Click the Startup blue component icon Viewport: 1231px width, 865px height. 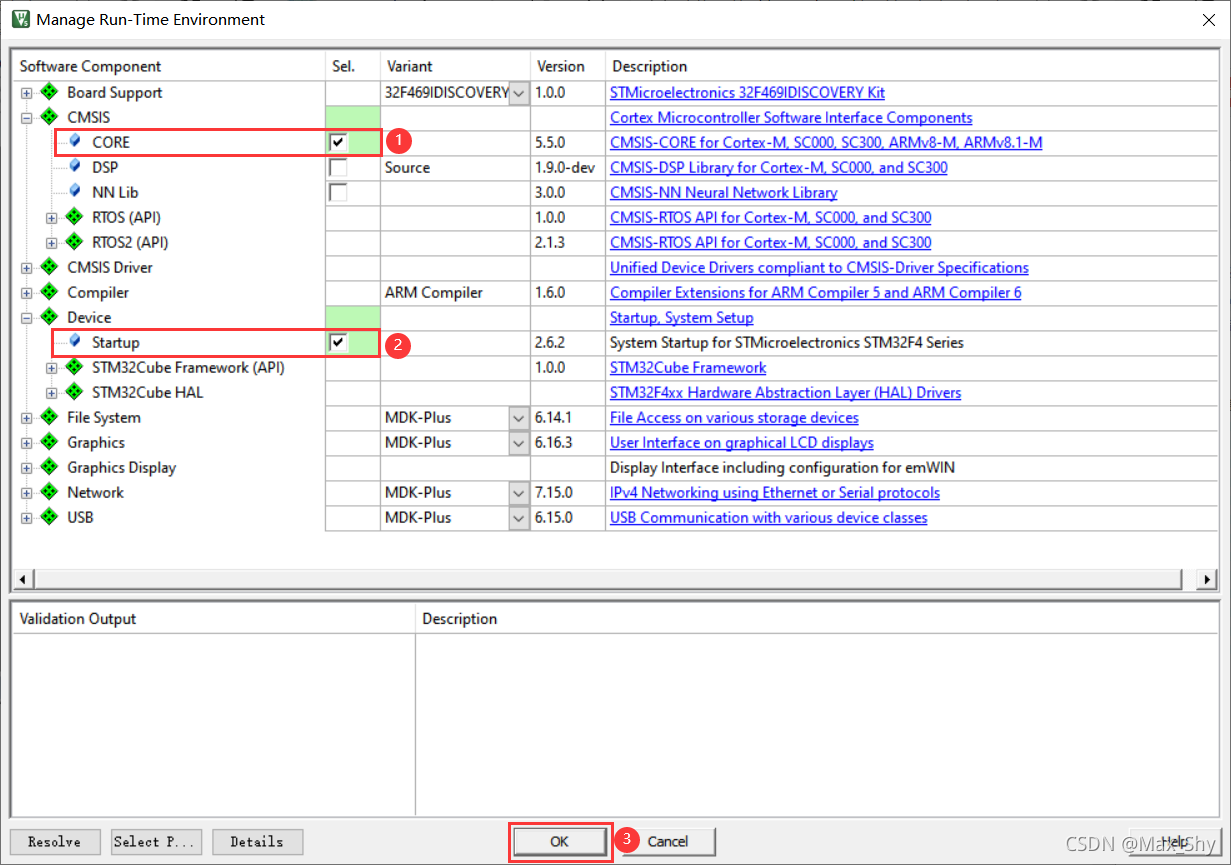74,342
